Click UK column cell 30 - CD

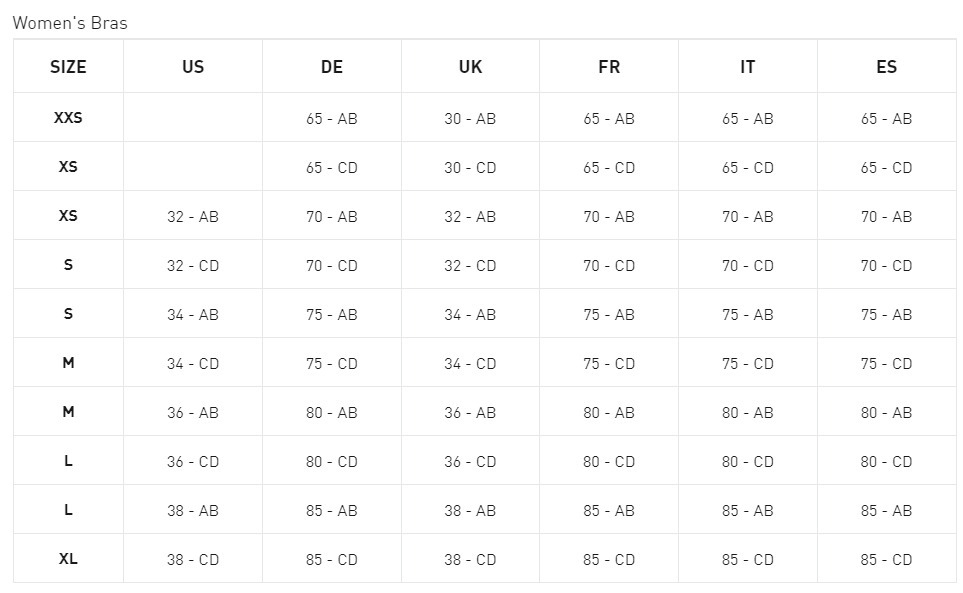pos(470,167)
